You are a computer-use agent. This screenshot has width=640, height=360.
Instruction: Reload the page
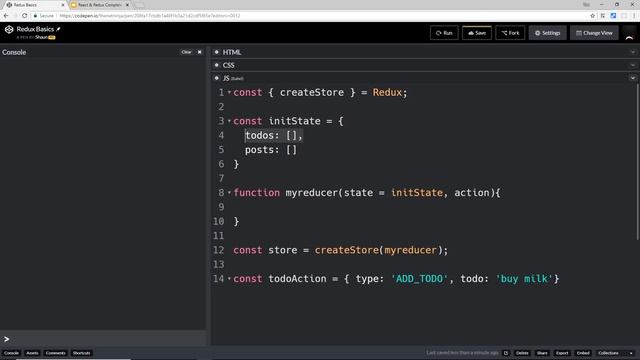tap(24, 16)
